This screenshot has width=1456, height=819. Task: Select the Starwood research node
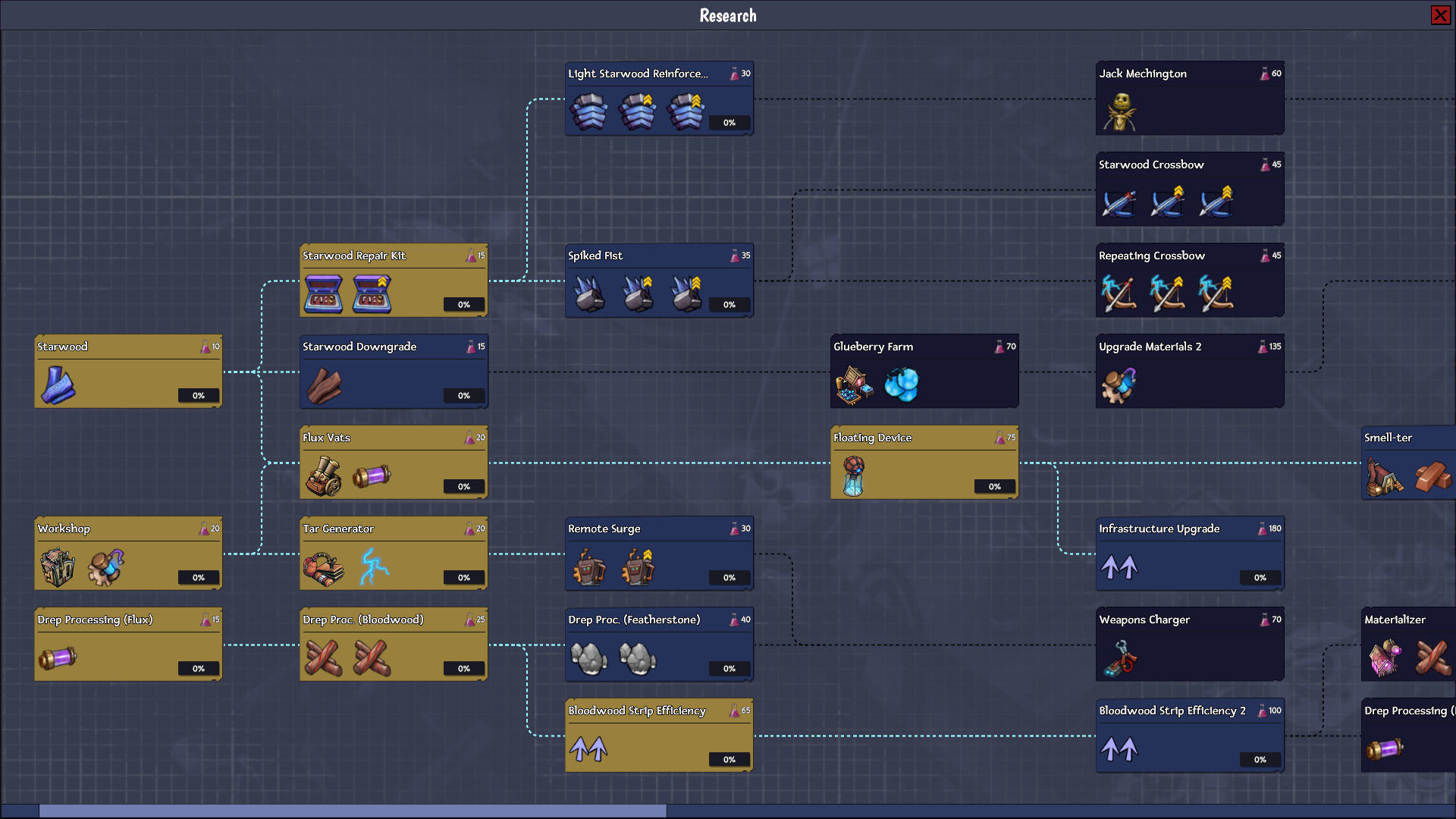[127, 371]
